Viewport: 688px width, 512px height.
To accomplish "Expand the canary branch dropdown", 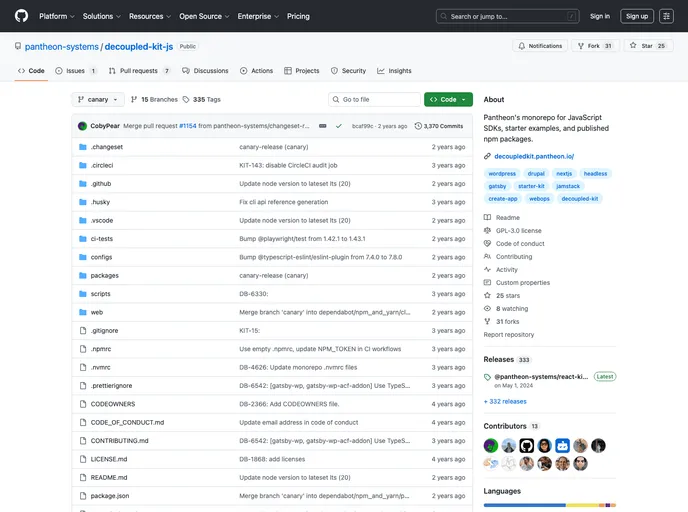I will click(98, 99).
